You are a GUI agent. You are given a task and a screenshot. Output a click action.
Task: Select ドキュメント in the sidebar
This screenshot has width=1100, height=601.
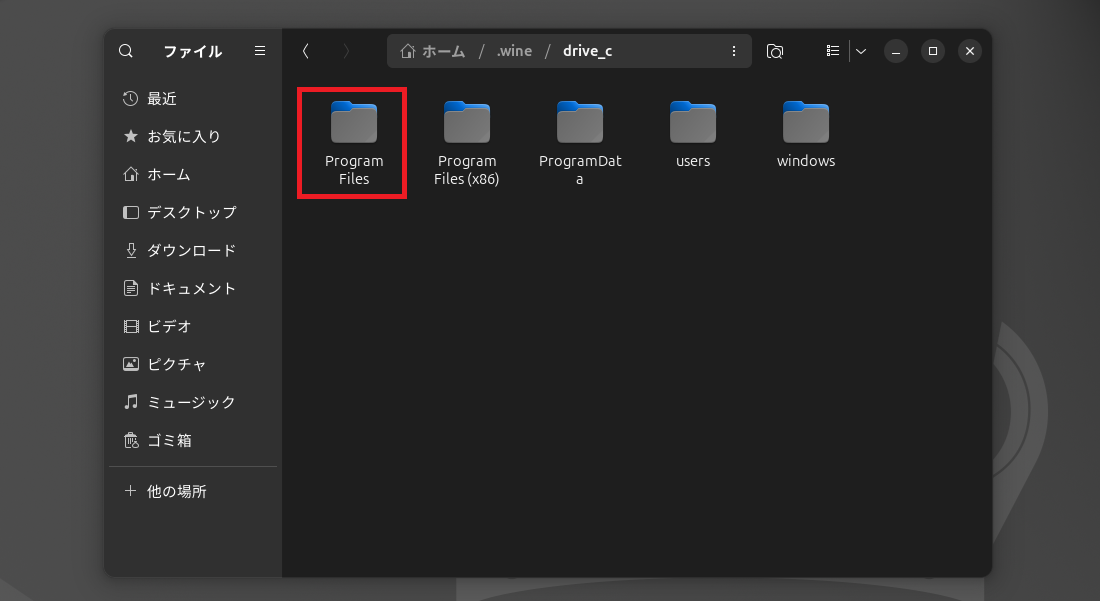coord(191,288)
